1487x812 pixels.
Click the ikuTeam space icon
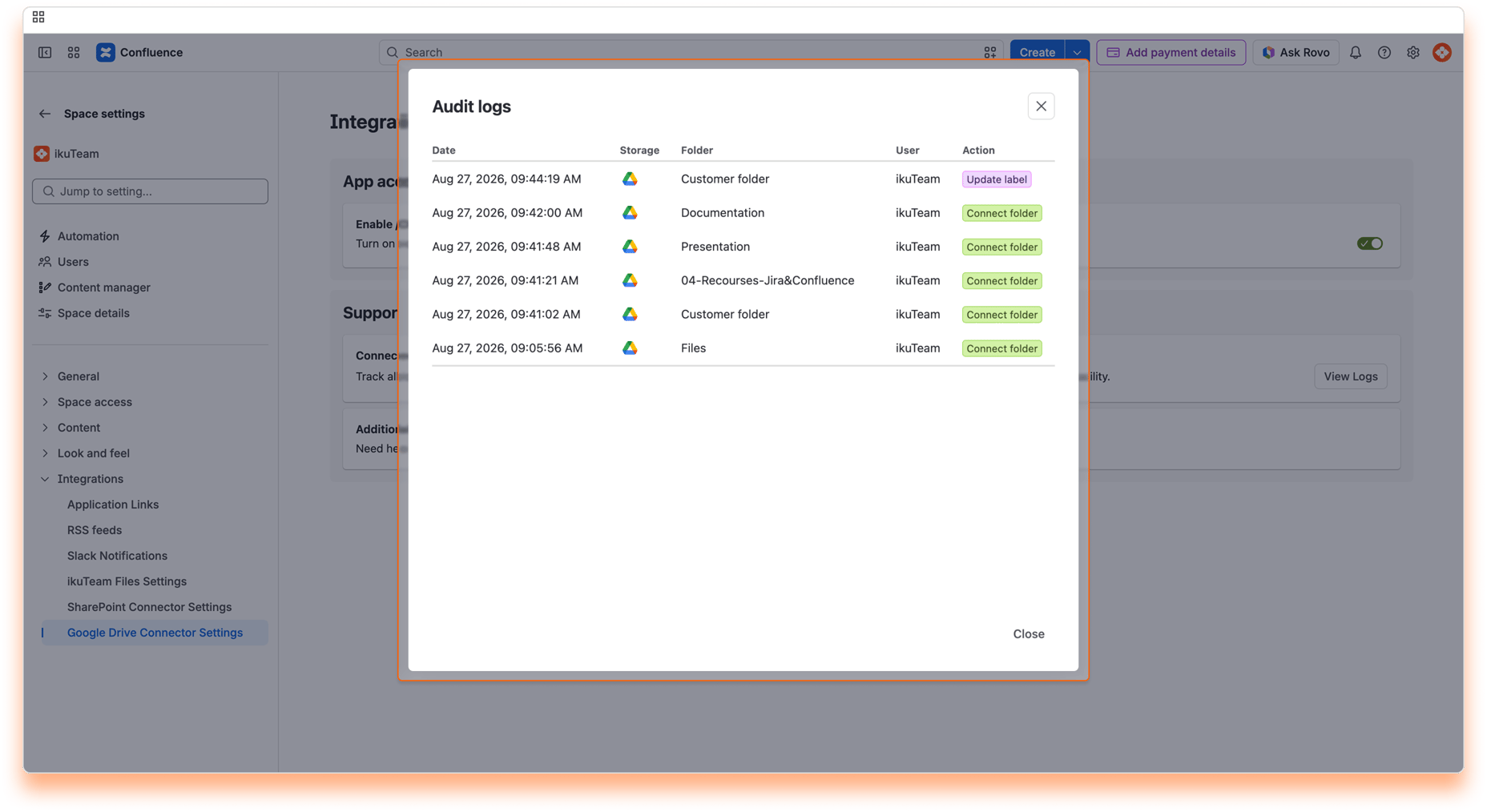(42, 154)
